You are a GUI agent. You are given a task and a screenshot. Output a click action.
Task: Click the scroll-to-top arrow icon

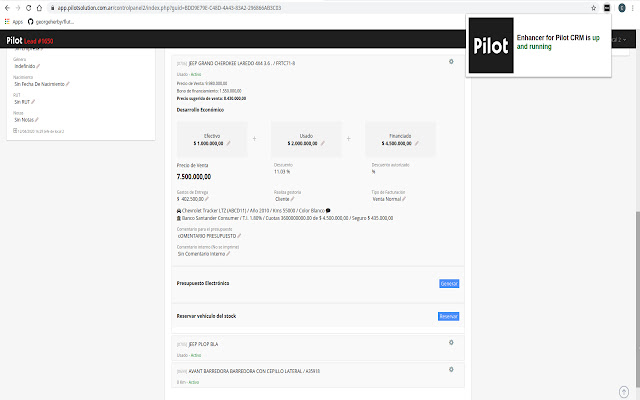click(624, 392)
